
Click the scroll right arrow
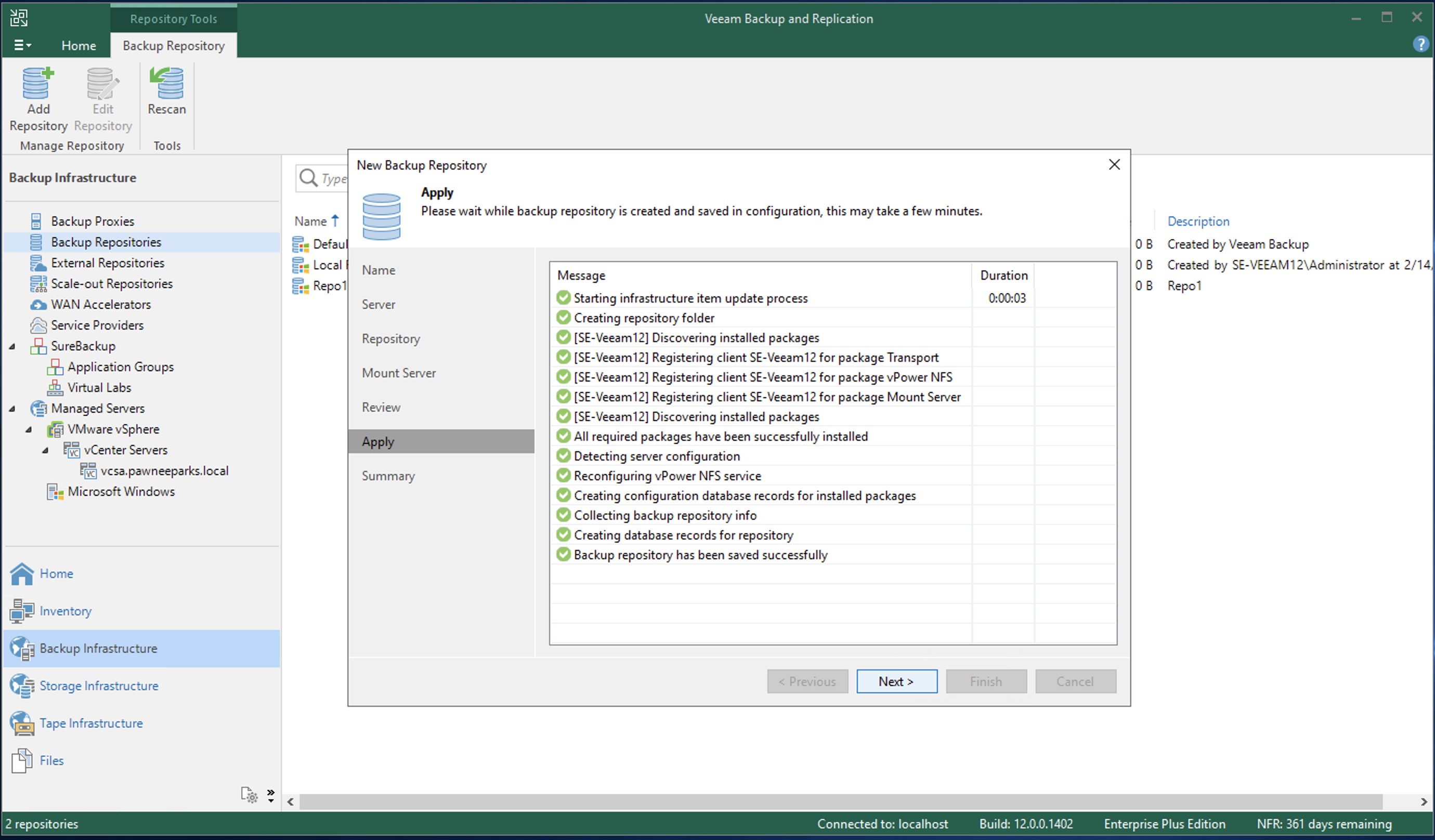pyautogui.click(x=1424, y=802)
